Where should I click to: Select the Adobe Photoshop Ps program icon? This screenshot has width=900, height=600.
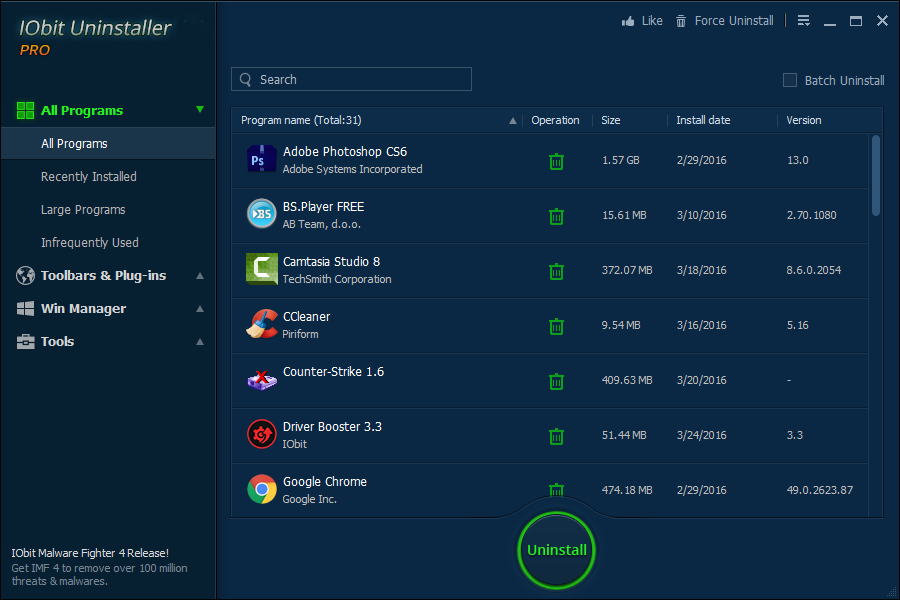point(261,159)
